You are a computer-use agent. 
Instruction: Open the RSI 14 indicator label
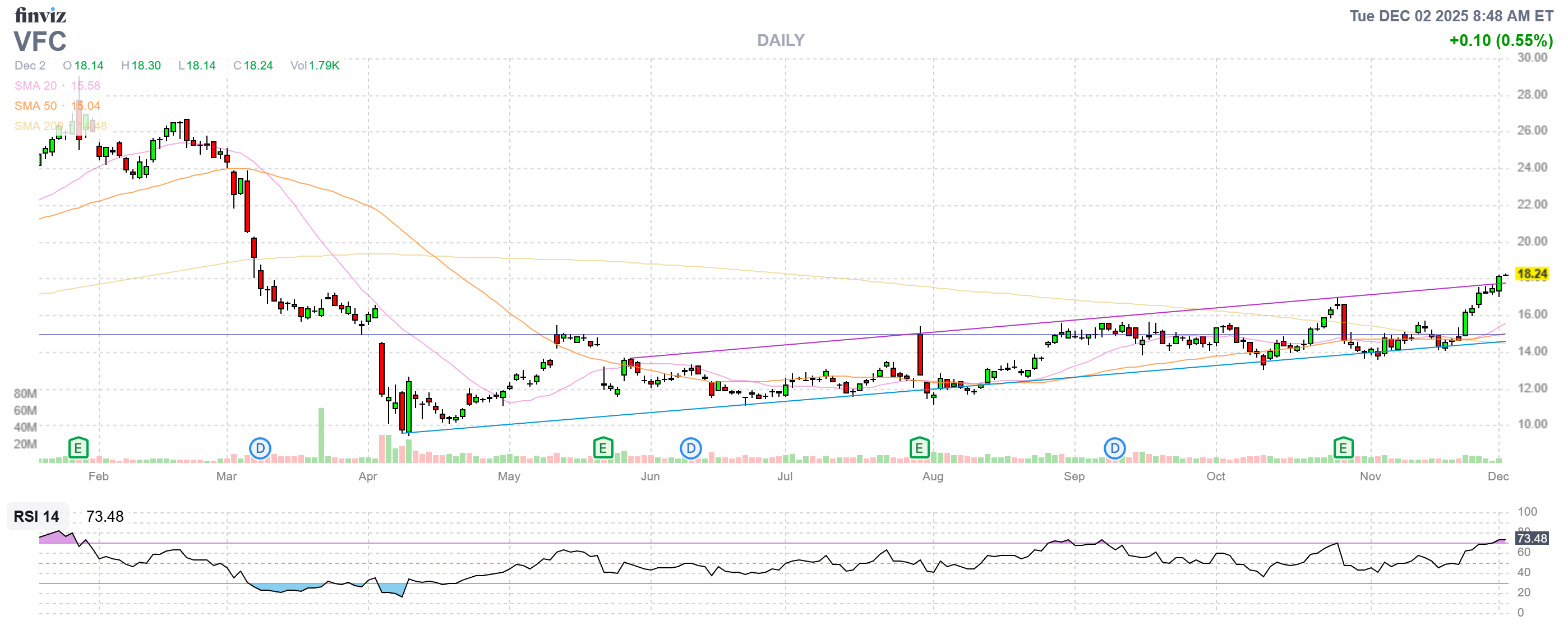click(36, 516)
